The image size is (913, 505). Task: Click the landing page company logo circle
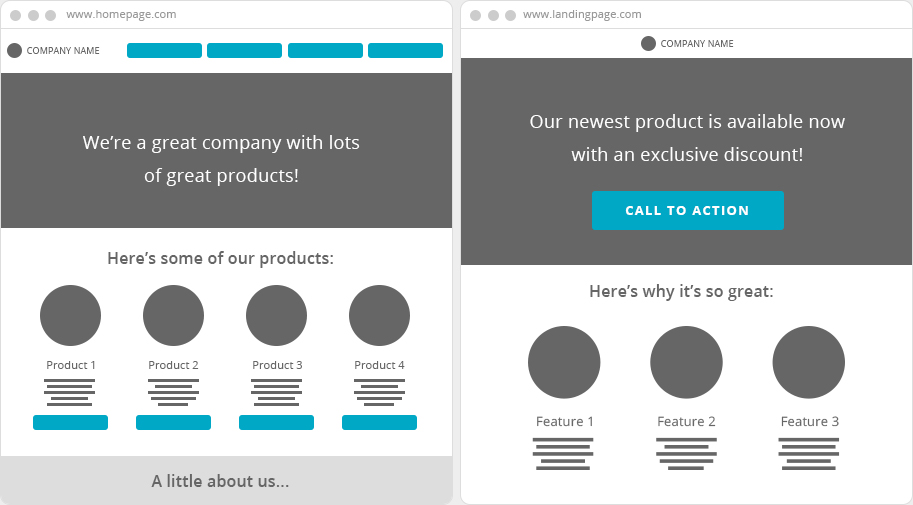(648, 44)
